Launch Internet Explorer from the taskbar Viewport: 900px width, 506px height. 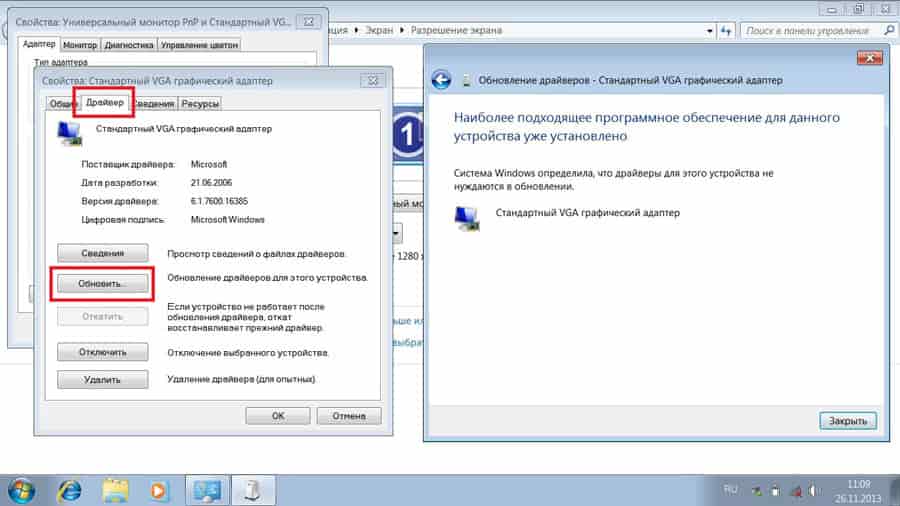click(x=70, y=490)
